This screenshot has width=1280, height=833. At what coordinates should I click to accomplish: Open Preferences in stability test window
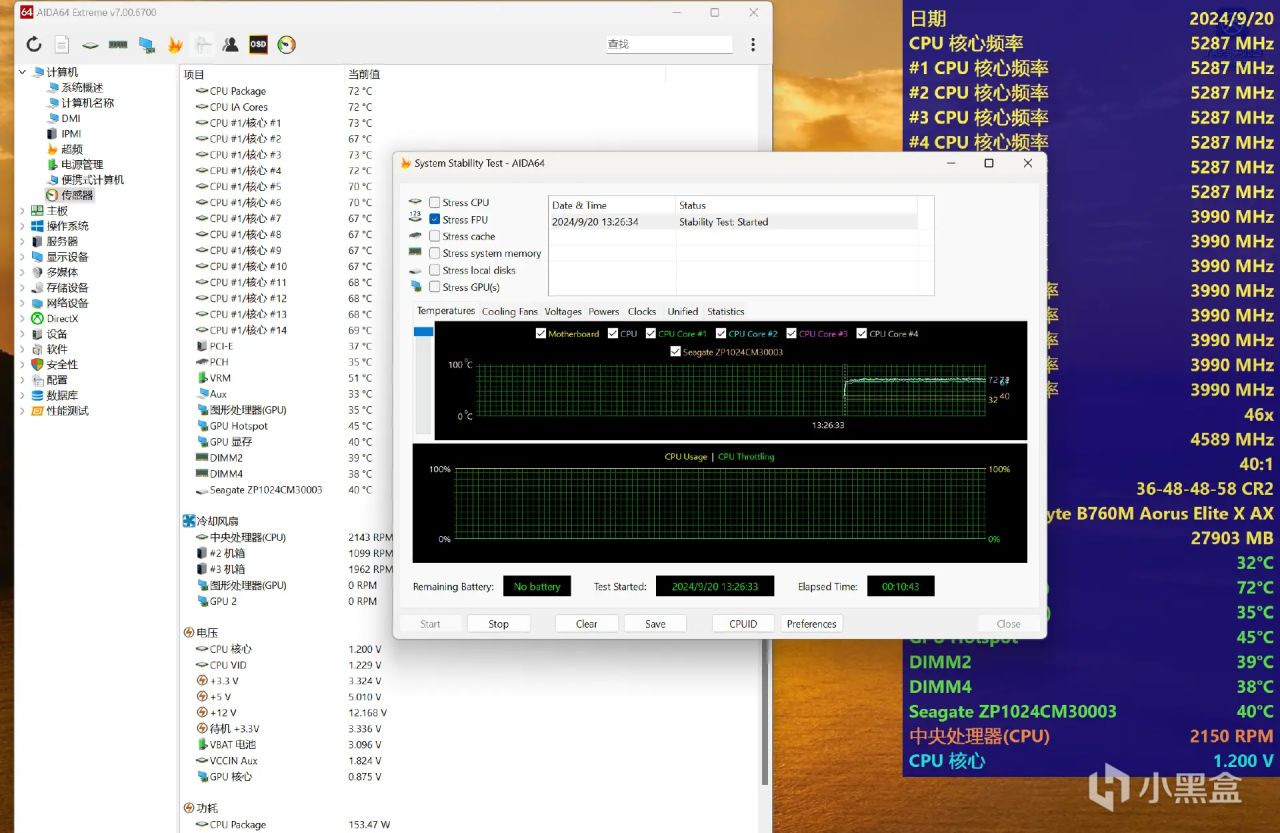(811, 624)
